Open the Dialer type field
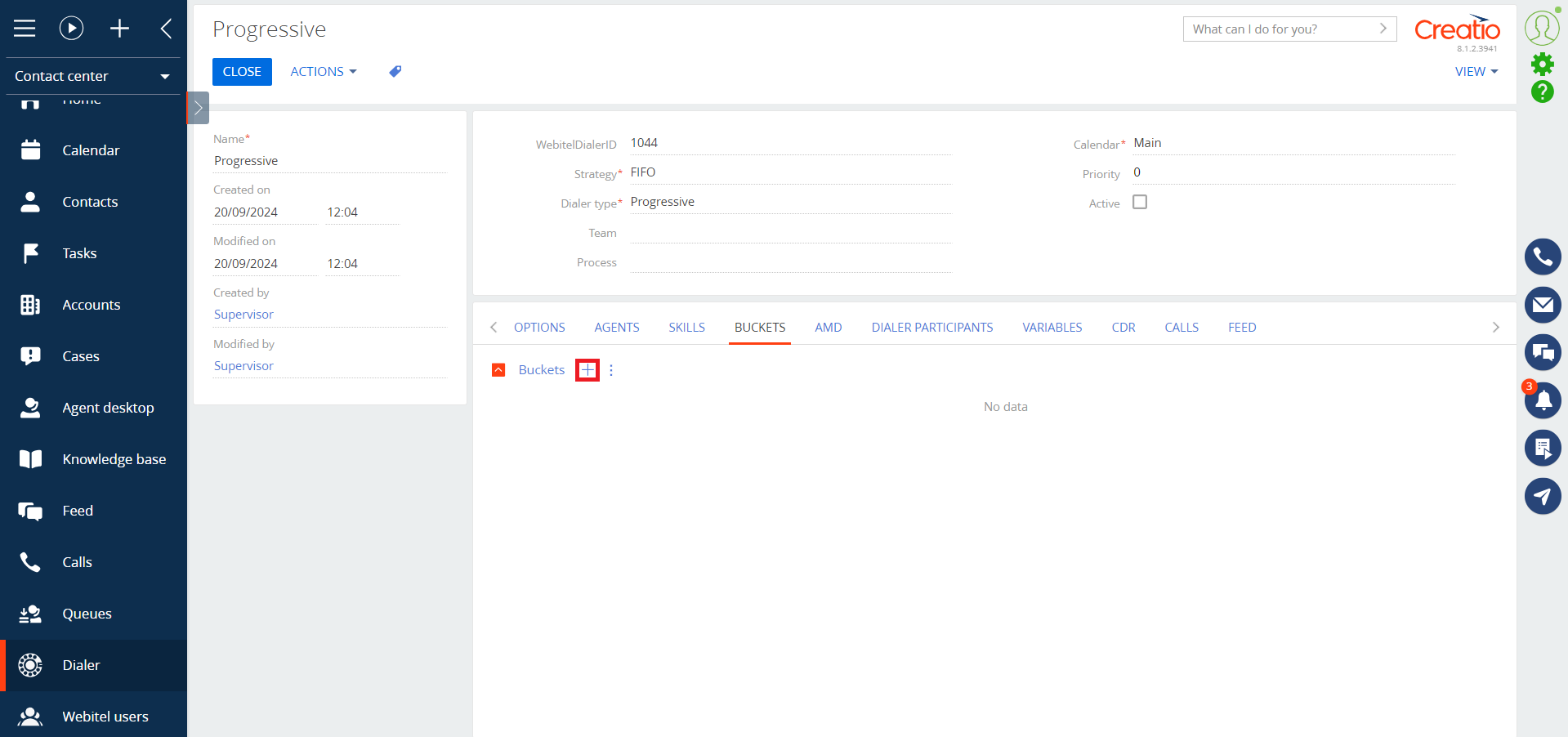Screen dimensions: 1568x737 [790, 202]
